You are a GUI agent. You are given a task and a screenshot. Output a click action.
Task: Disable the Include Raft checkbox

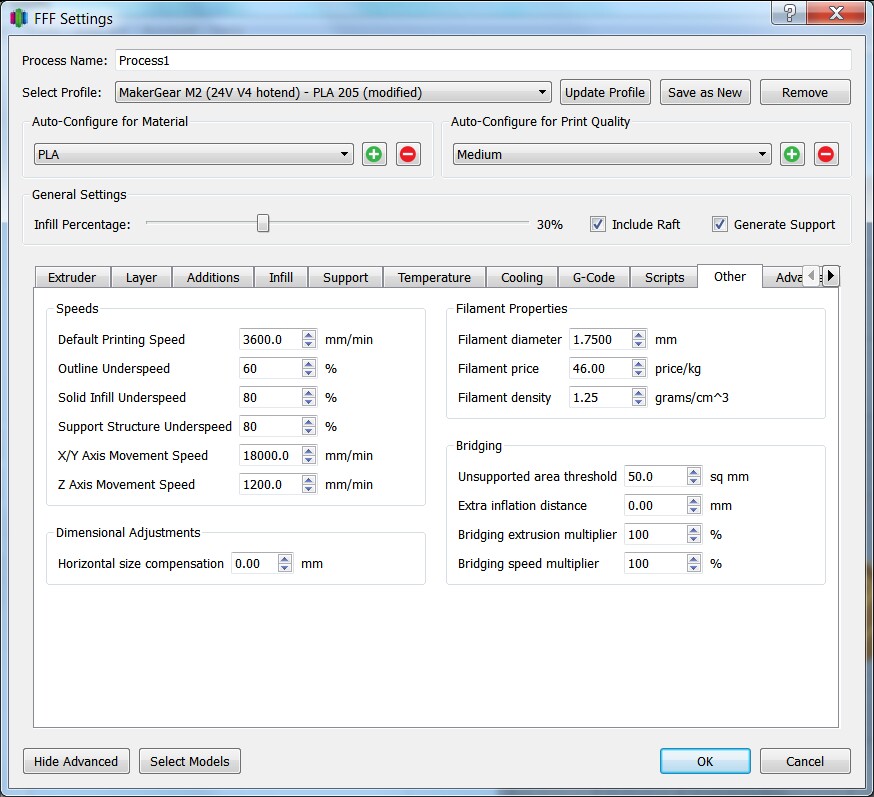pos(598,224)
